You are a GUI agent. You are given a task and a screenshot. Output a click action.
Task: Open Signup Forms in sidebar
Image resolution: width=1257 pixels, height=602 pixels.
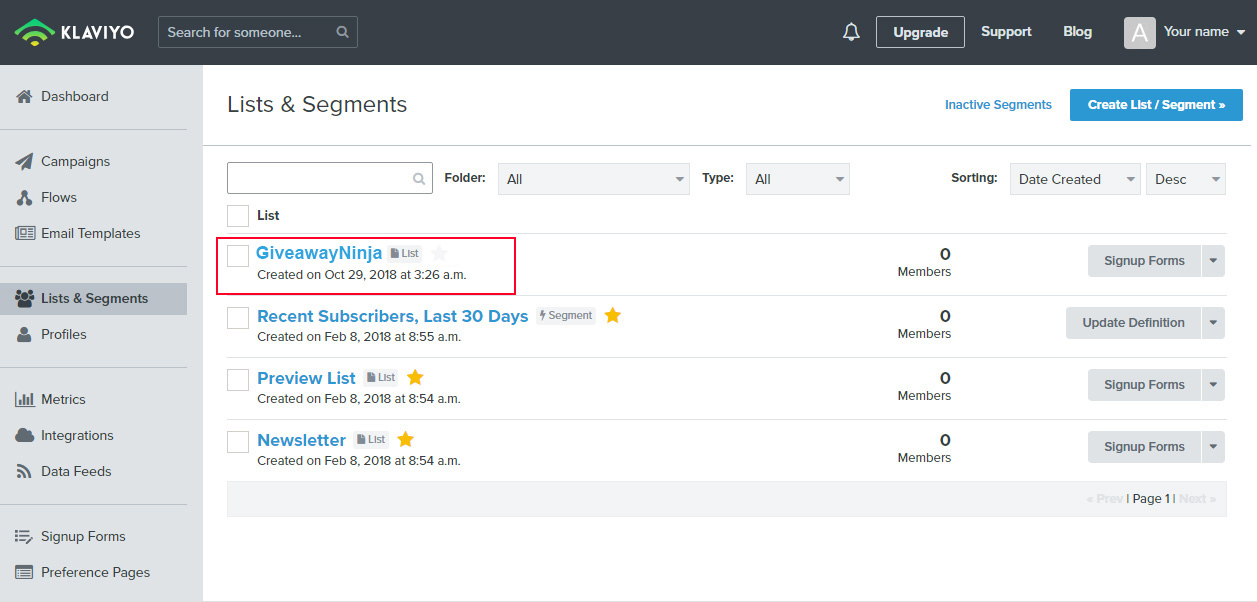click(x=83, y=537)
